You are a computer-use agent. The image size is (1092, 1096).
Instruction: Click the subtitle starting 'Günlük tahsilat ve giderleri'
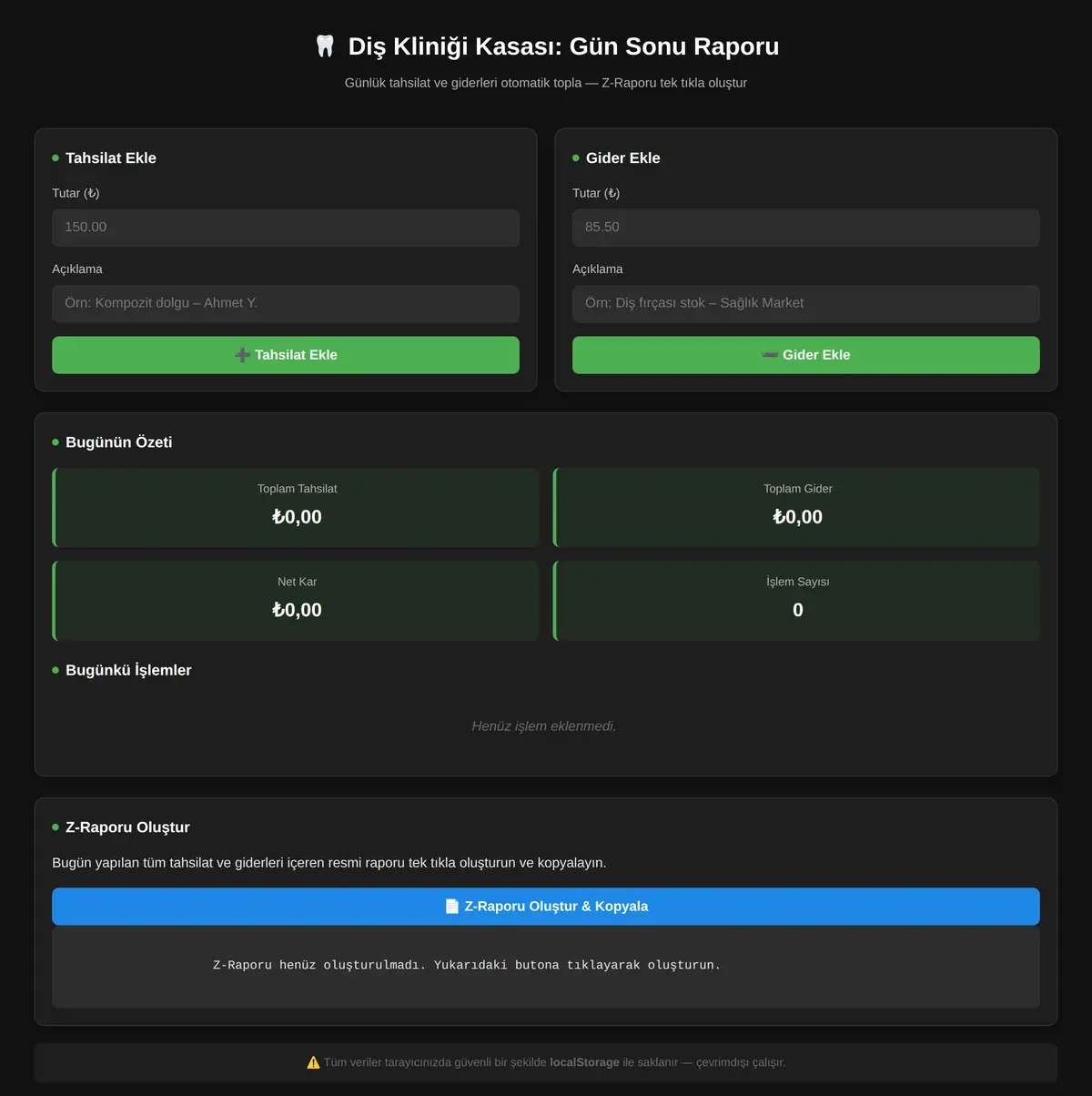point(546,83)
